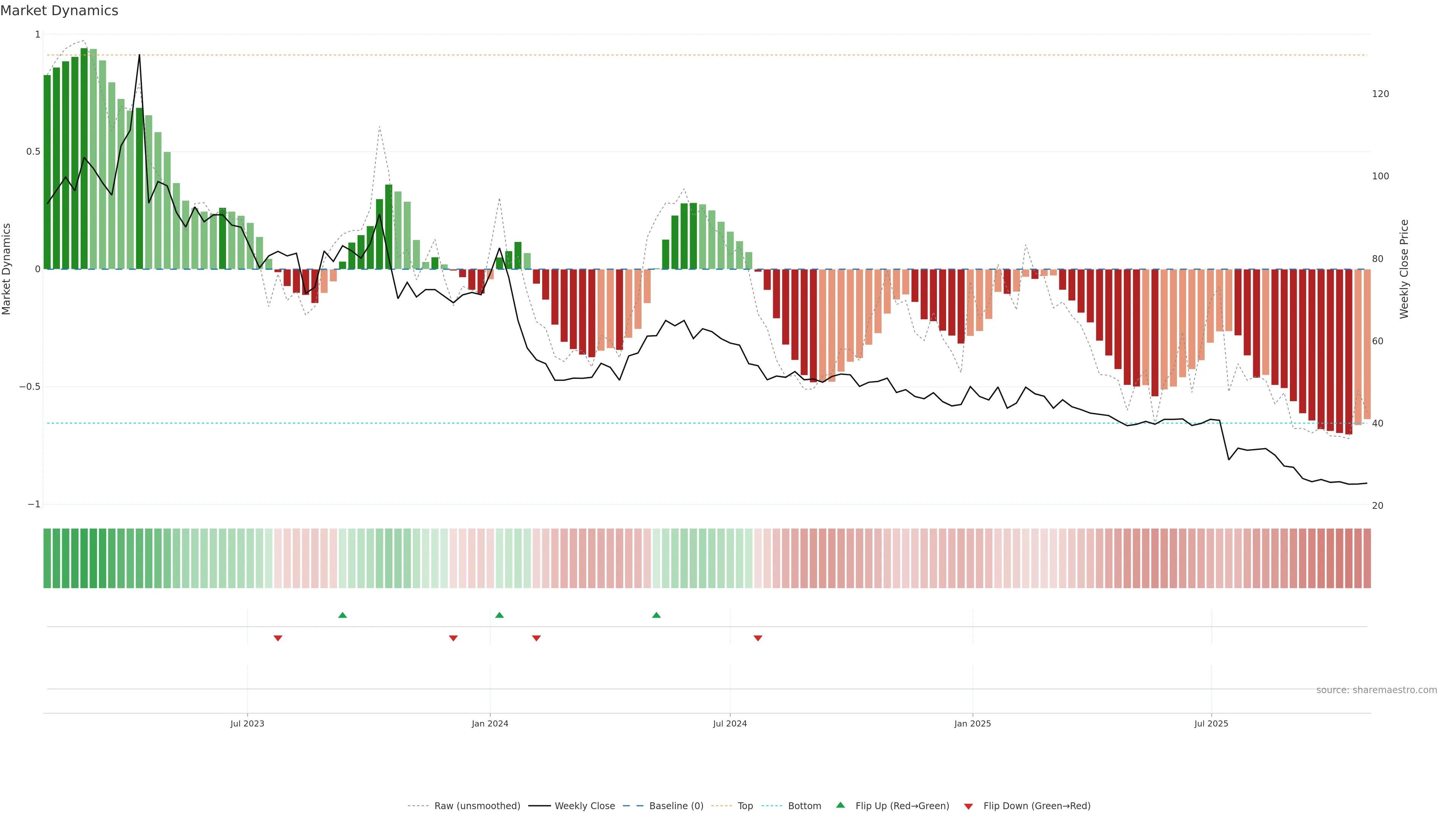The width and height of the screenshot is (1456, 819).
Task: Click the flip-up triangle near Jan 2024
Action: (499, 615)
